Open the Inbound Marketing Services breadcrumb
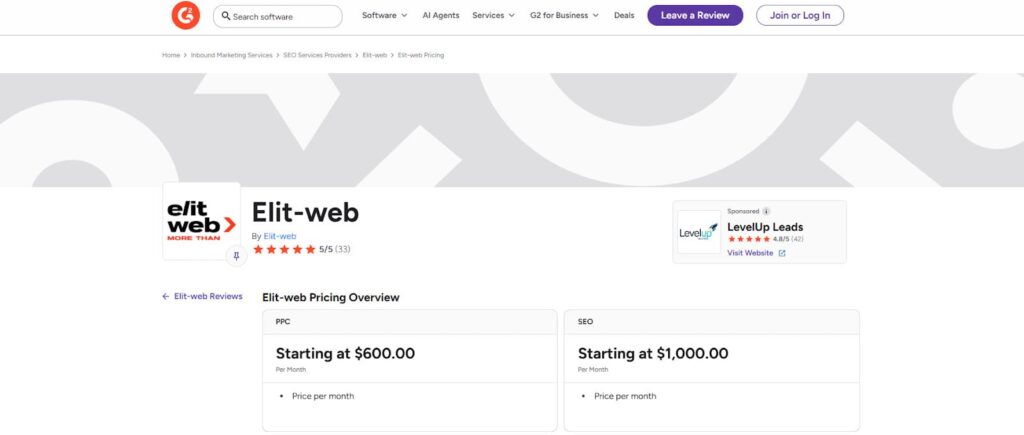Viewport: 1024px width, 435px height. 231,55
